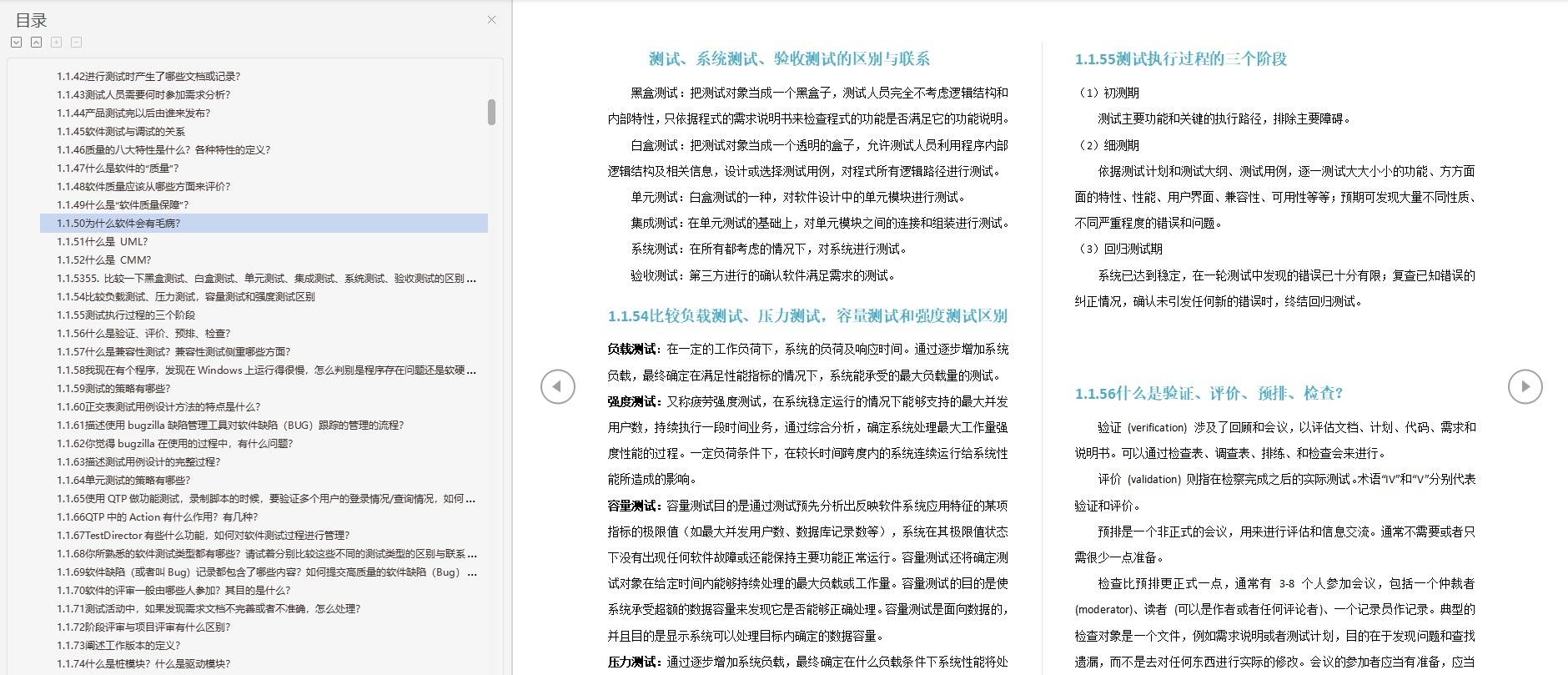
Task: Open outline entry 1.1.62你觉得 bugzilla 在使用的过程中
Action: pos(175,443)
